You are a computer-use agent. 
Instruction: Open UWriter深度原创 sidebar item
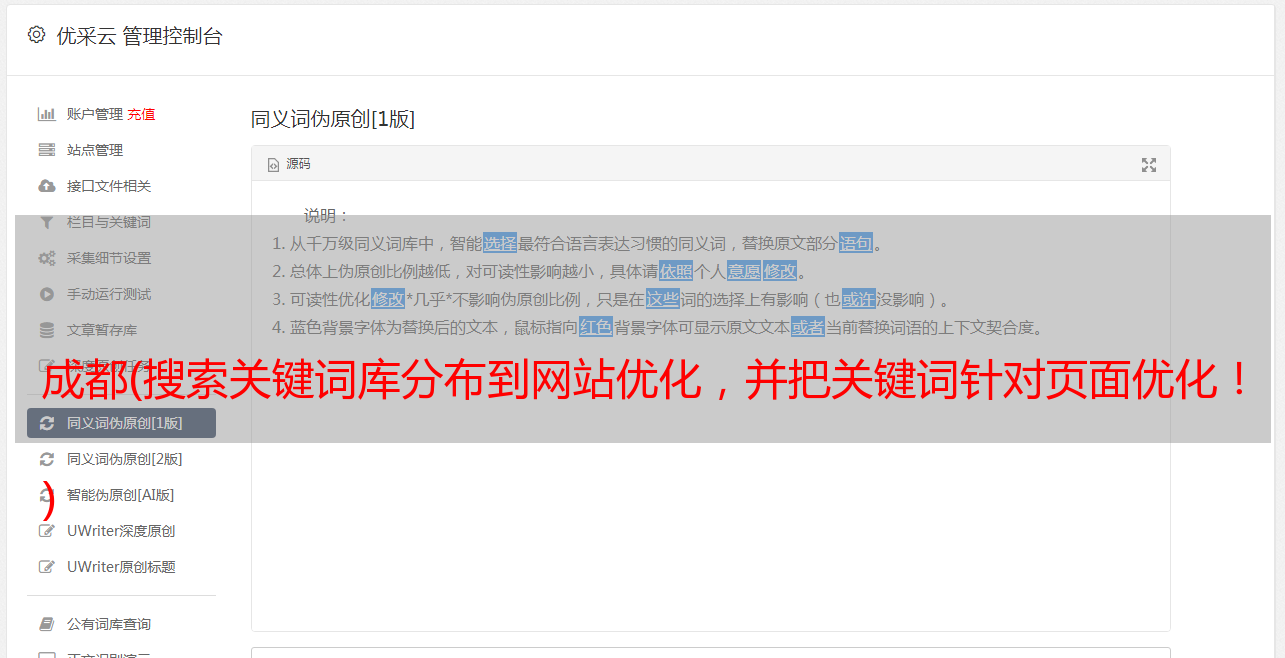coord(121,531)
